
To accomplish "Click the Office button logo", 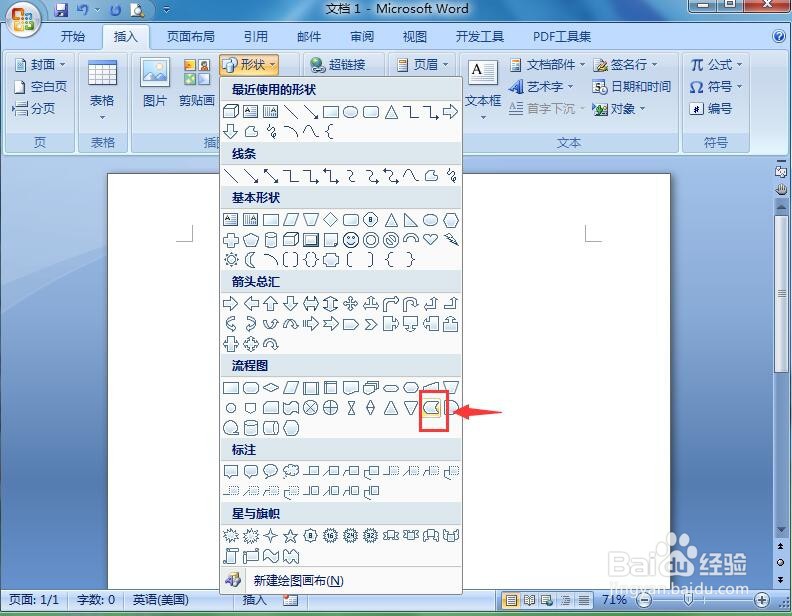I will point(22,19).
